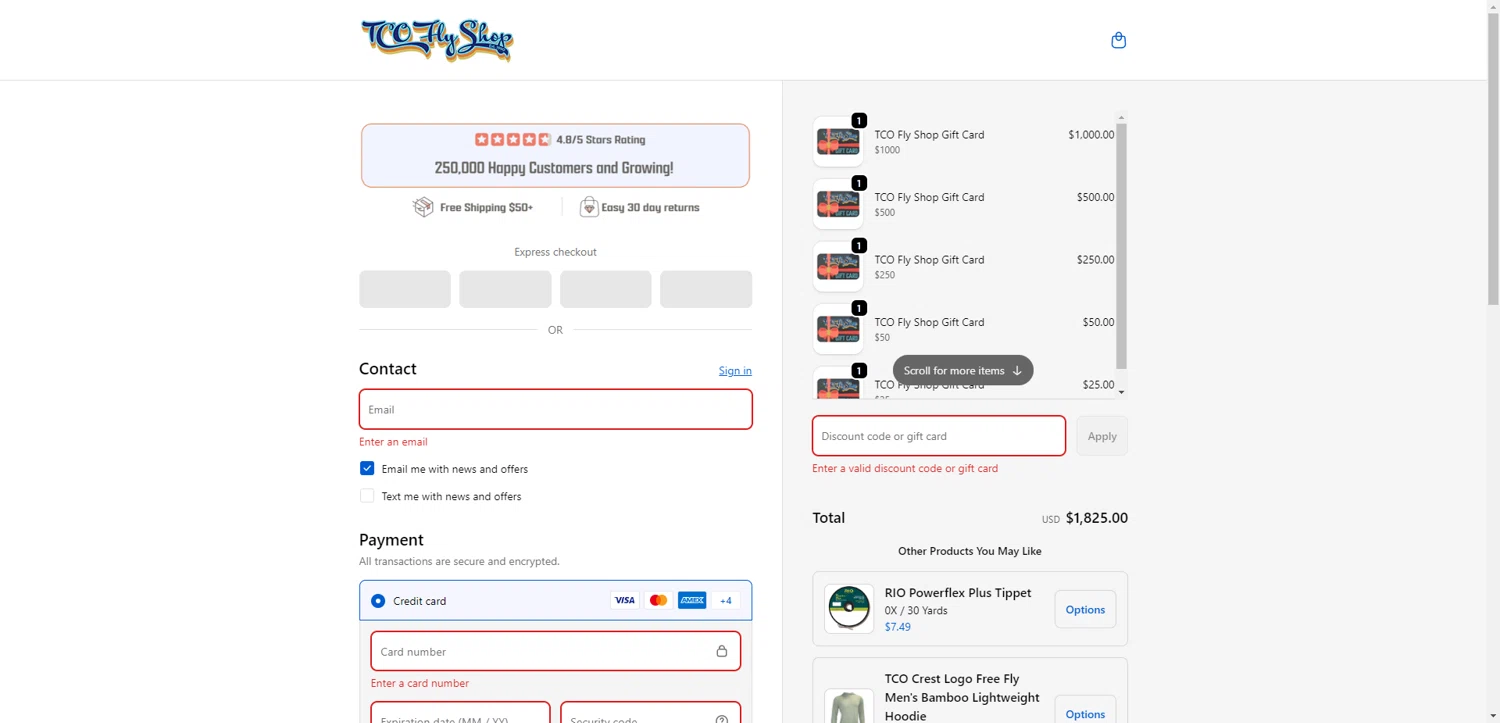Click '250,000 Happy Customers and Growing!' banner text
1500x723 pixels.
(554, 168)
